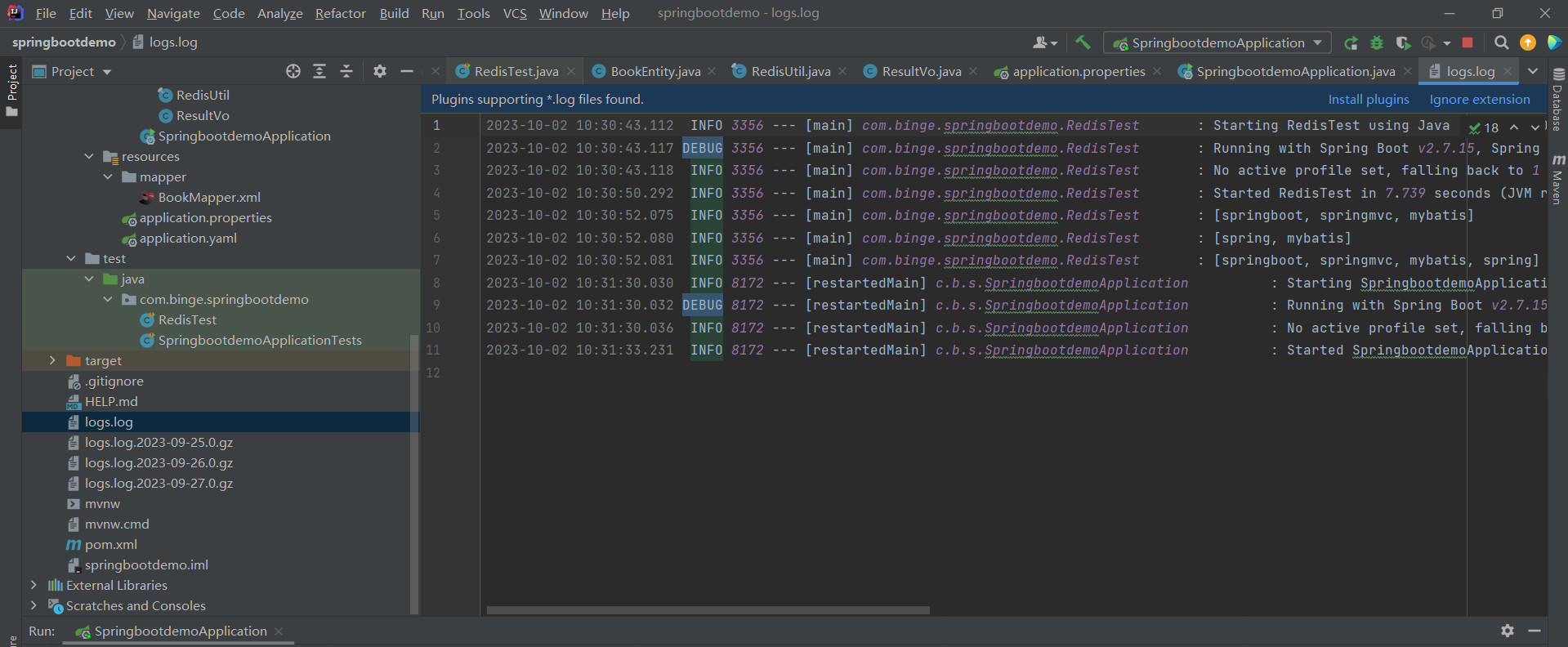
Task: Click the Ignore extension link
Action: (1480, 99)
